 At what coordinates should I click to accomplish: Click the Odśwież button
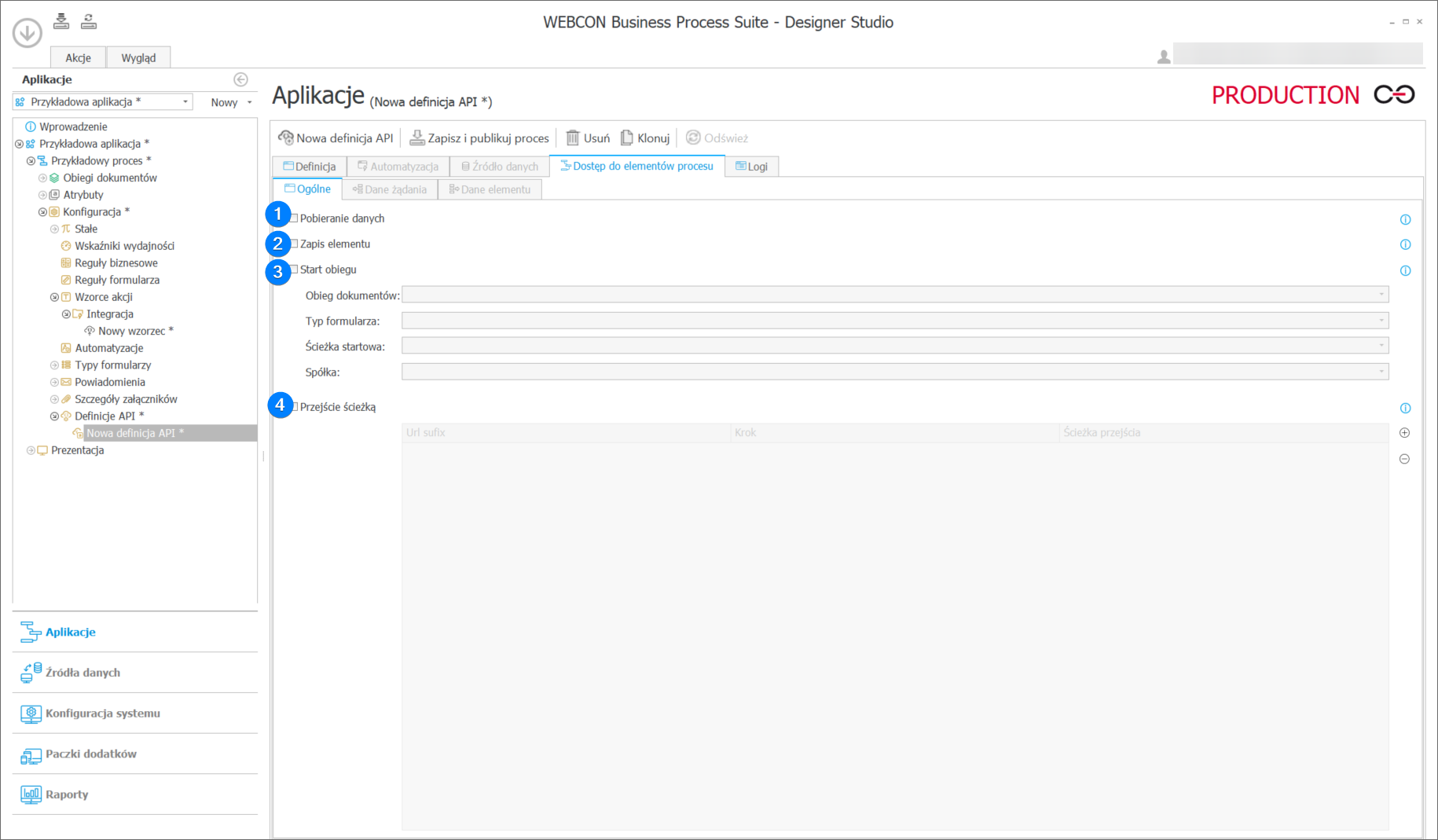coord(717,138)
